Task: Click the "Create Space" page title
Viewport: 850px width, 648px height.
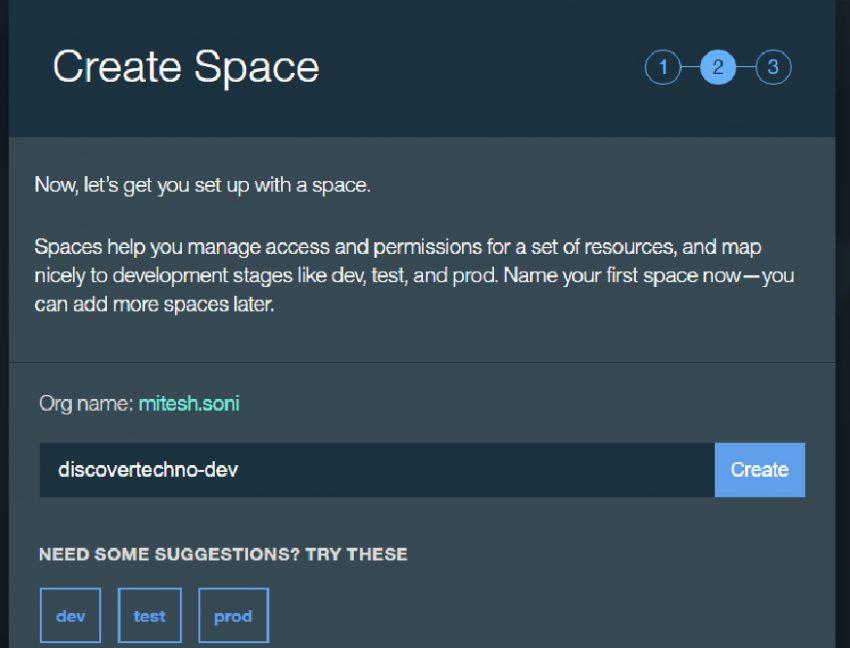Action: [186, 67]
